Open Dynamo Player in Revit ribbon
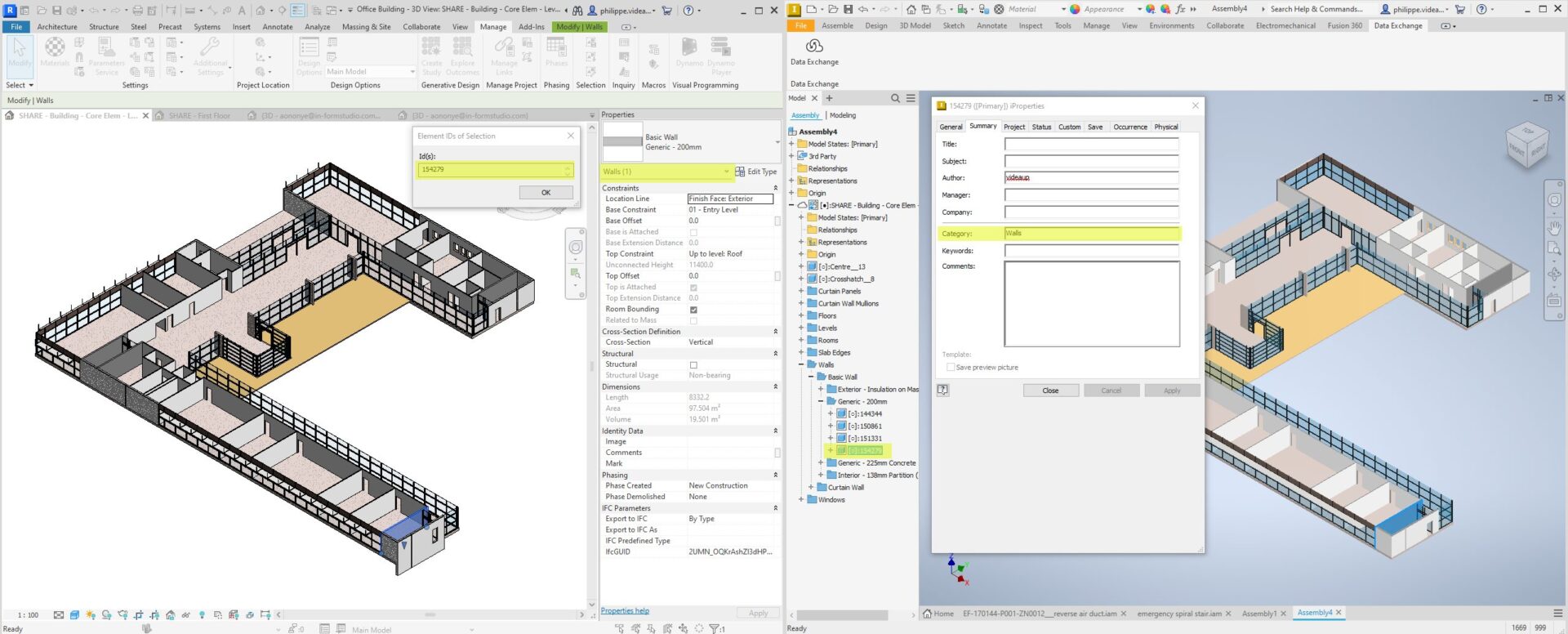 tap(720, 55)
